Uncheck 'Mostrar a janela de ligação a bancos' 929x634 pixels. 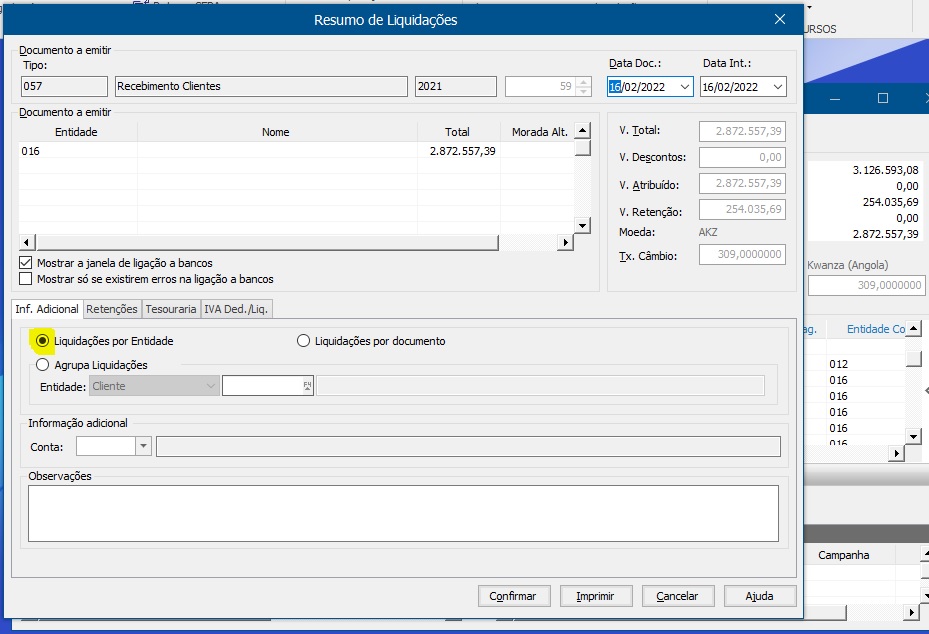pyautogui.click(x=26, y=263)
